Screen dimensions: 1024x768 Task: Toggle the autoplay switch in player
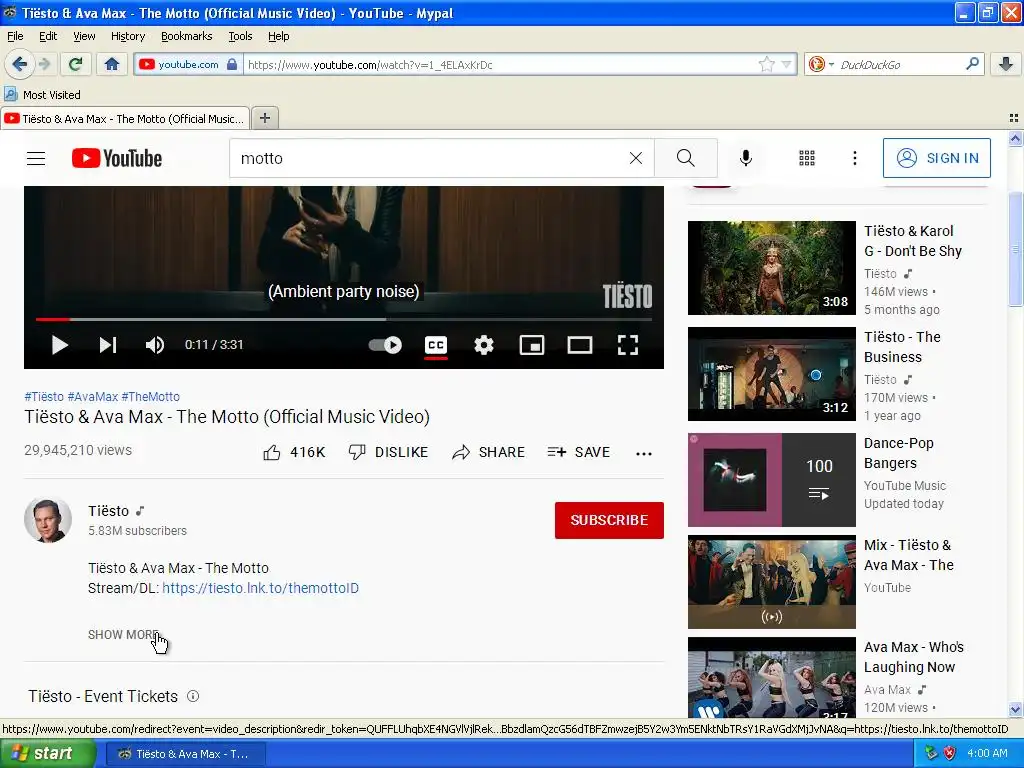tap(385, 345)
